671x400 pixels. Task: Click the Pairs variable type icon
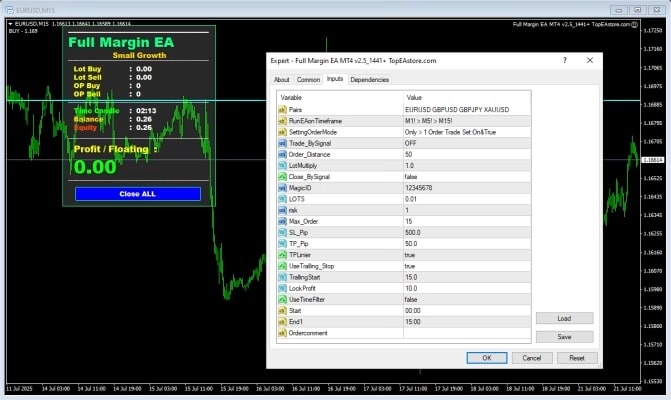coord(282,110)
